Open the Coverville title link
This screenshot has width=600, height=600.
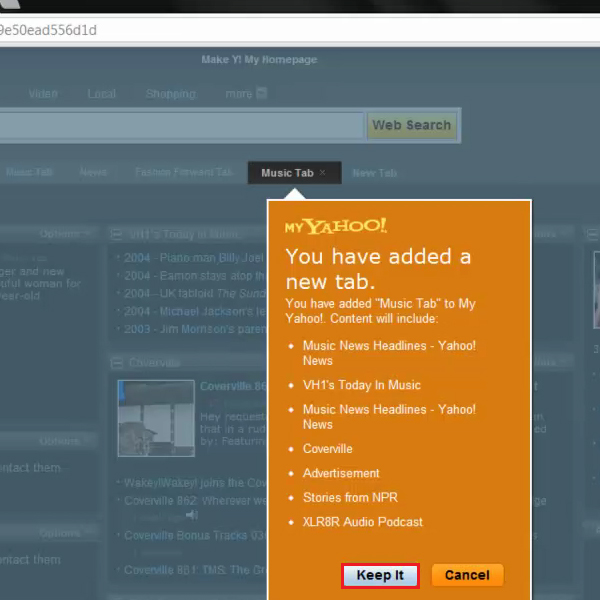154,362
